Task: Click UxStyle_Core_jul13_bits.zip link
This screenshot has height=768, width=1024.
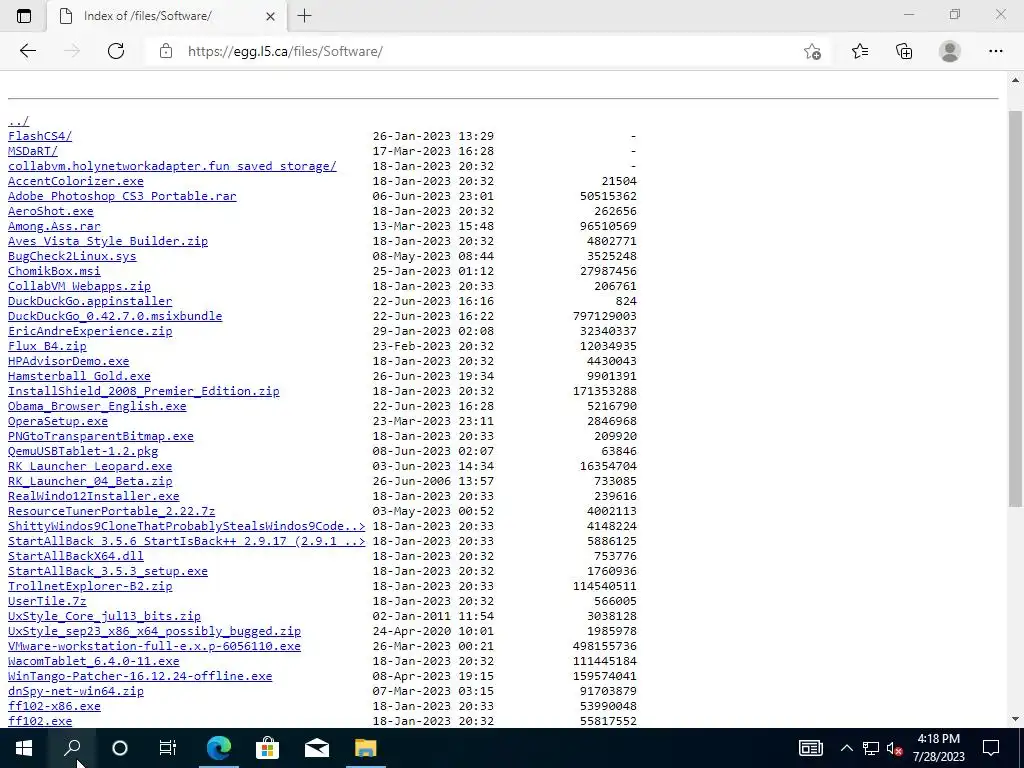Action: pyautogui.click(x=104, y=616)
